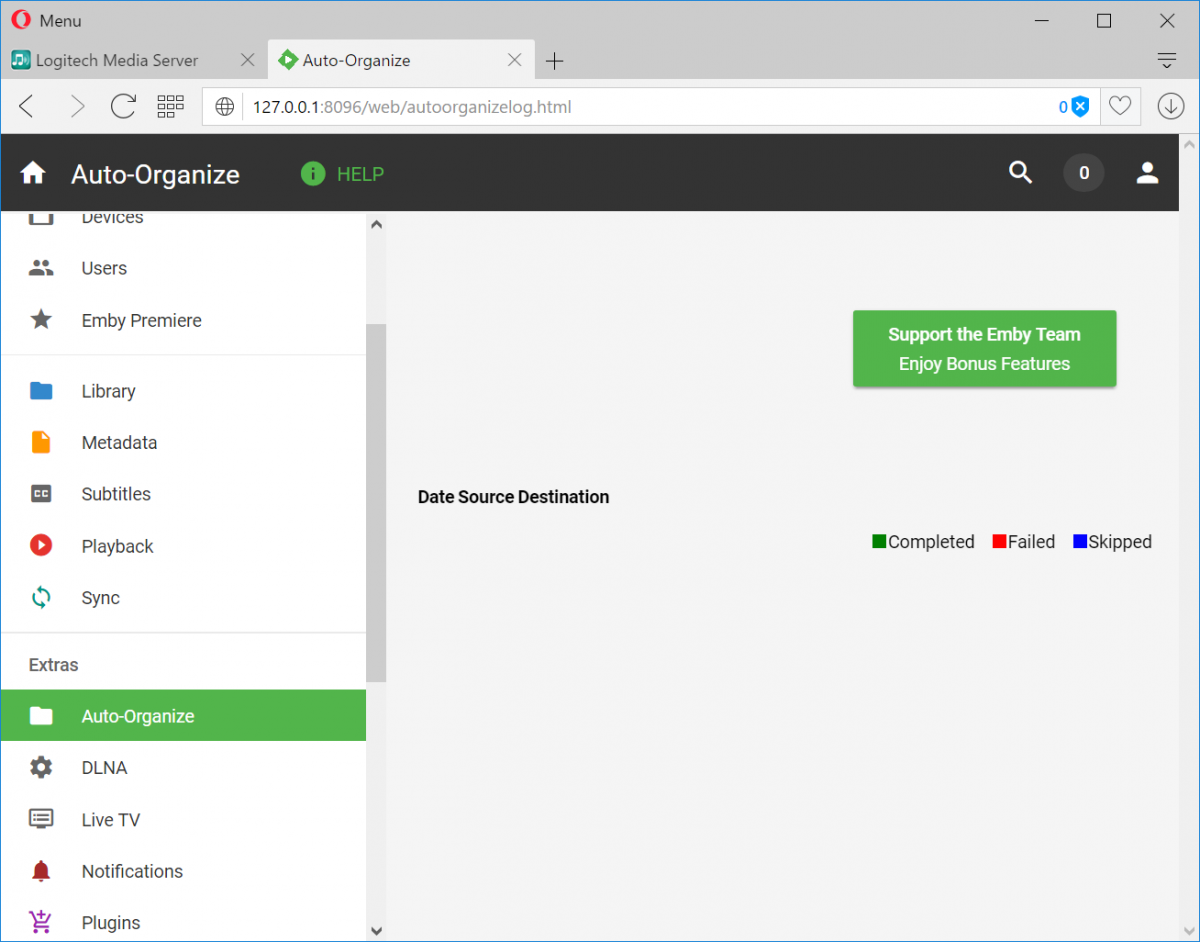Click the Metadata orange file icon
This screenshot has height=942, width=1200.
pos(41,442)
